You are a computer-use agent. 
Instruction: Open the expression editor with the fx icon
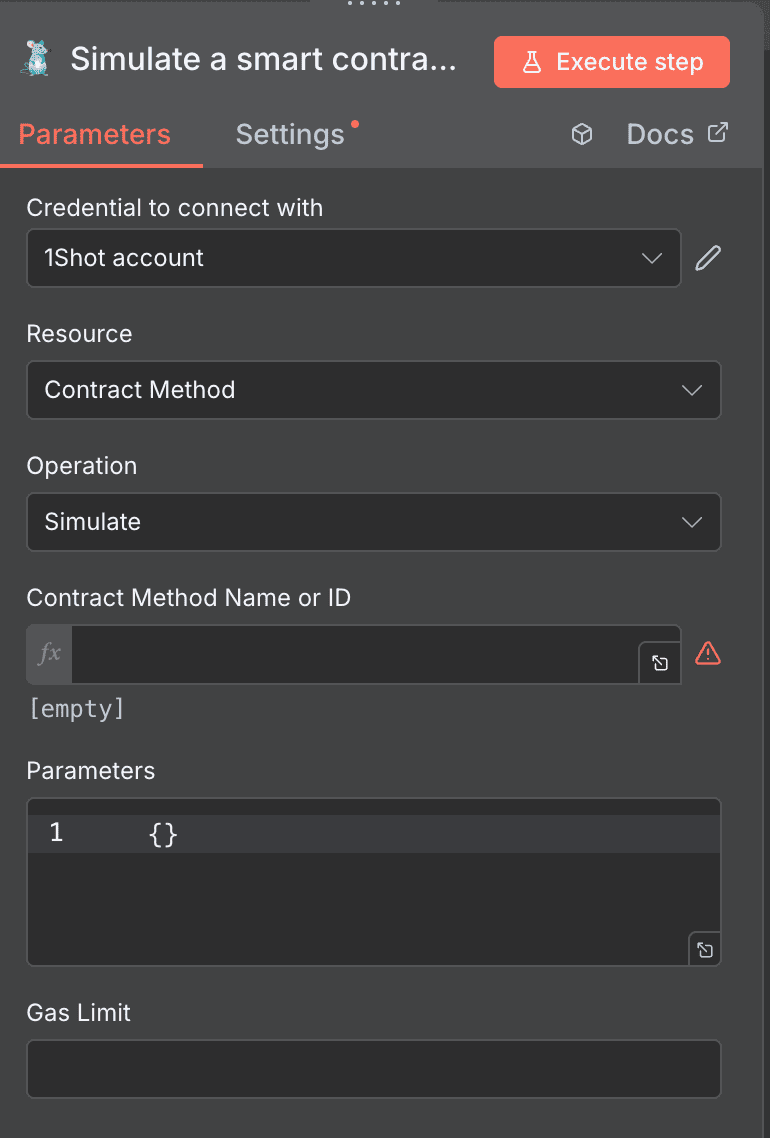[x=48, y=654]
